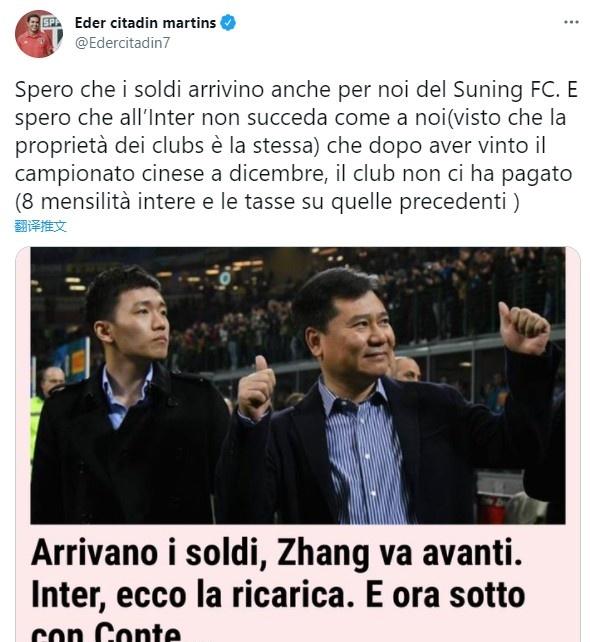590x642 pixels.
Task: Open the @Edercitadin7 handle link
Action: point(122,43)
